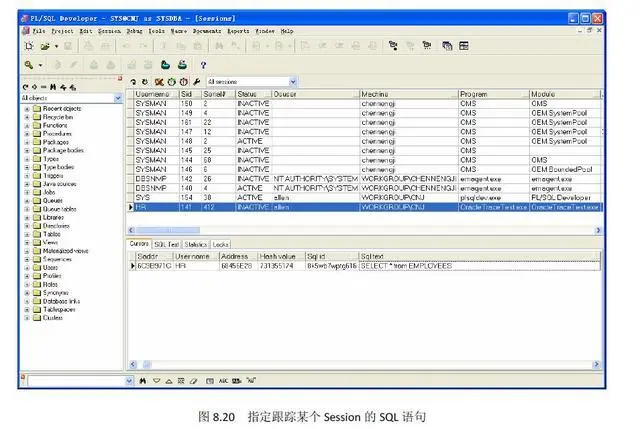This screenshot has height=429, width=640.
Task: Open the Help menu
Action: pos(287,31)
